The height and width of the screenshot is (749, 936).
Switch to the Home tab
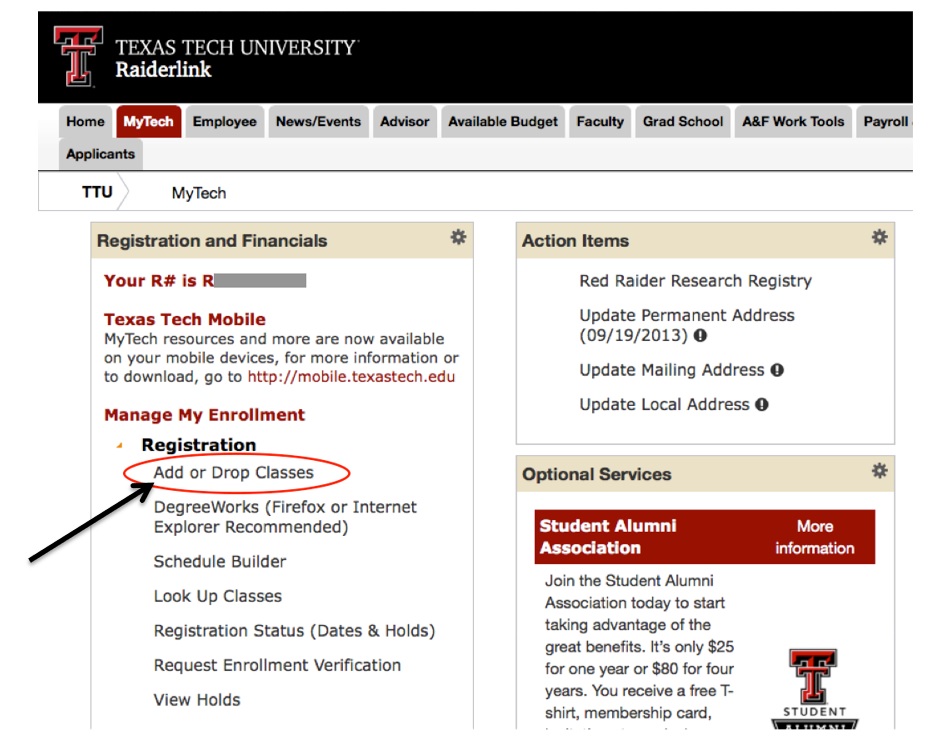click(x=85, y=122)
